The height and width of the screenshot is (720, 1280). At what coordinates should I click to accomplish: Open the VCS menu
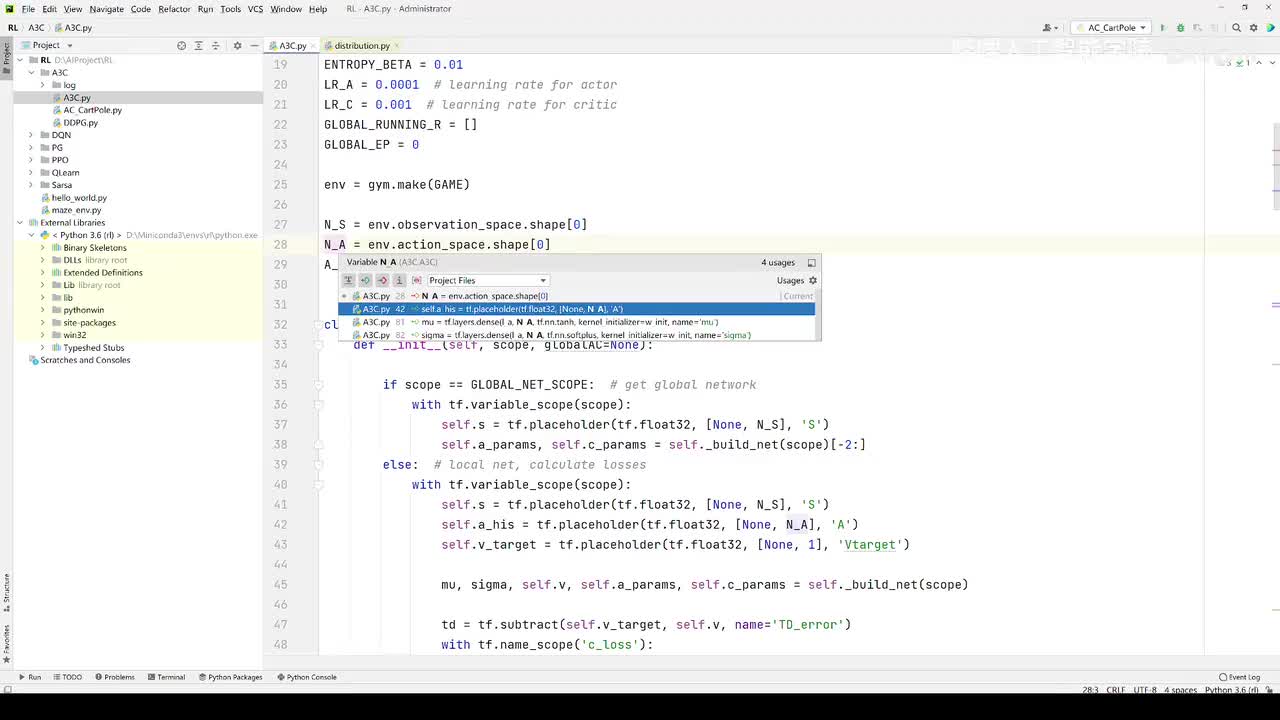(255, 9)
